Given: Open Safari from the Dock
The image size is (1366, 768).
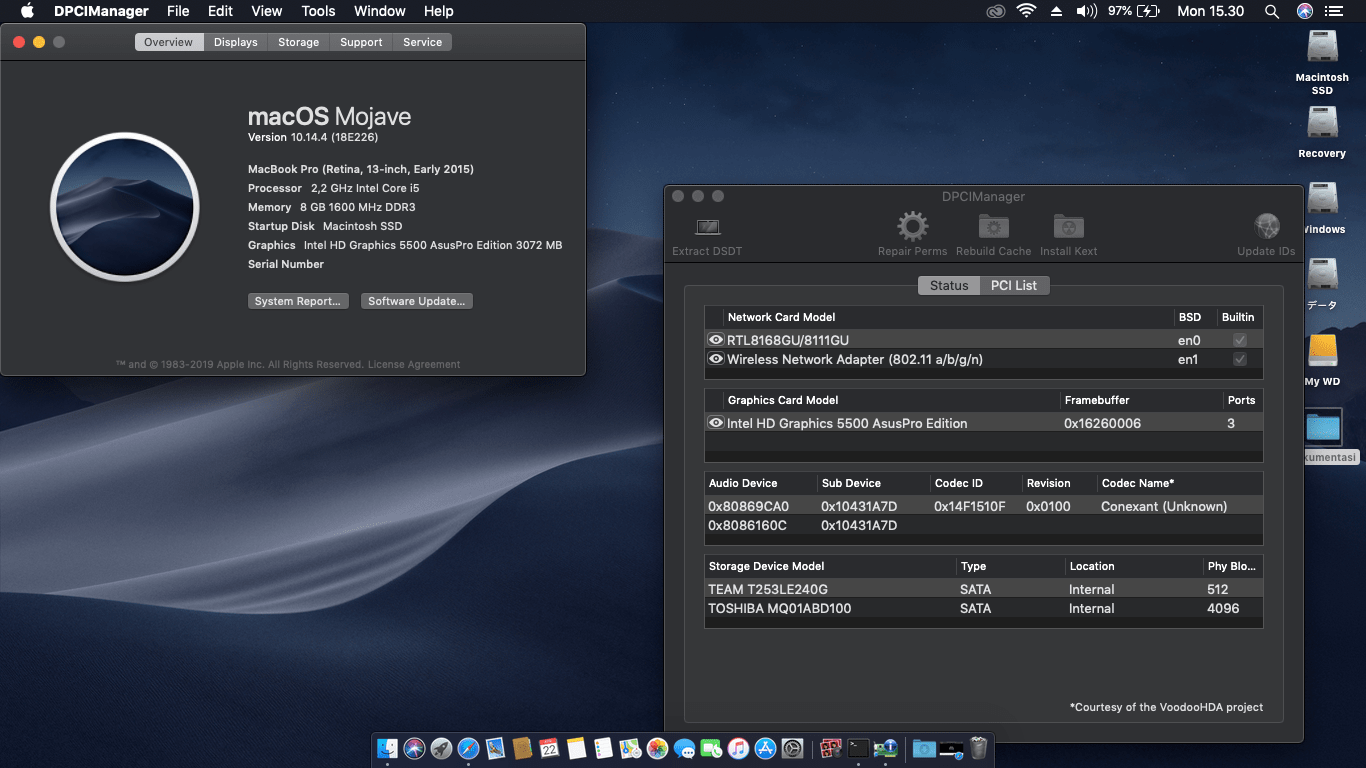Looking at the screenshot, I should (x=467, y=749).
